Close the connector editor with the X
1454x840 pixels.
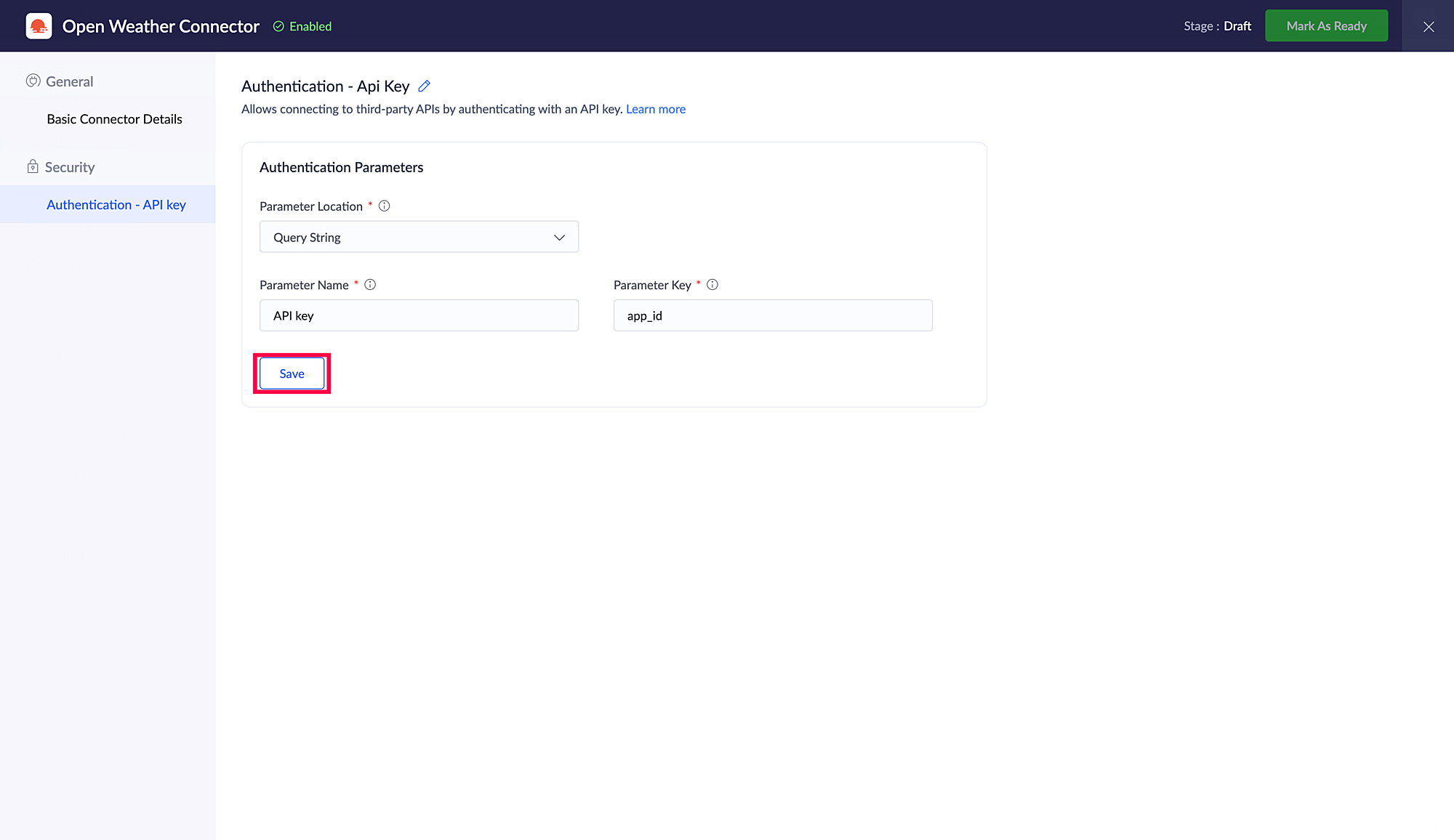1429,27
